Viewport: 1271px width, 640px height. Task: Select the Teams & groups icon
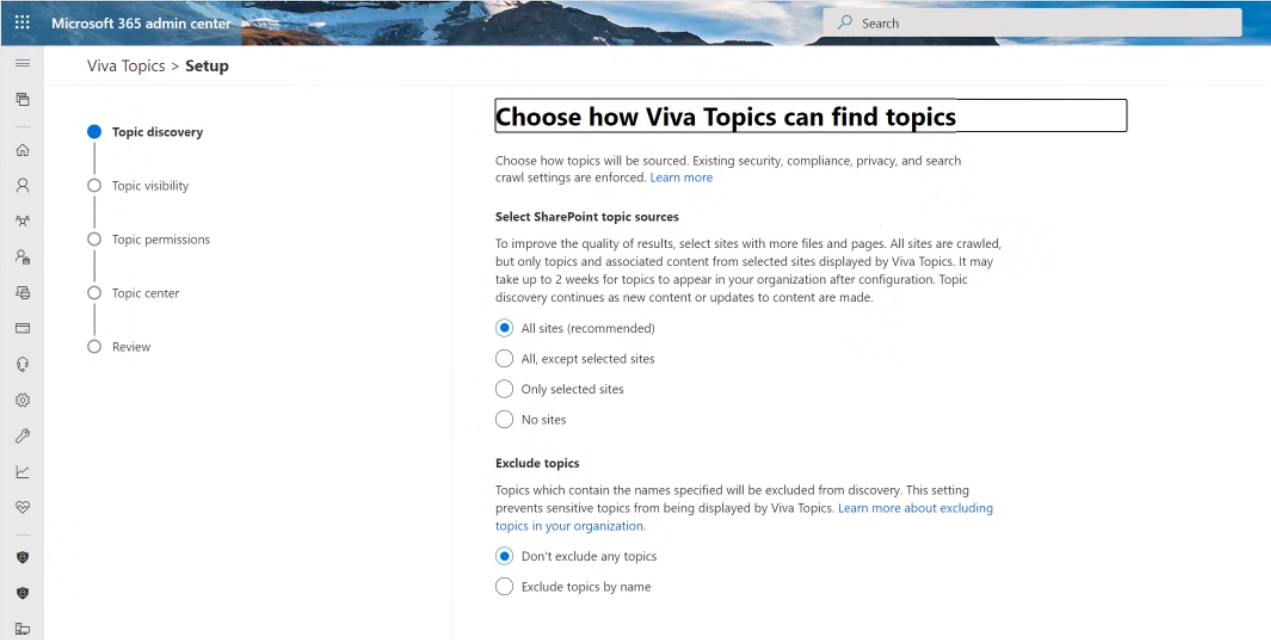22,220
